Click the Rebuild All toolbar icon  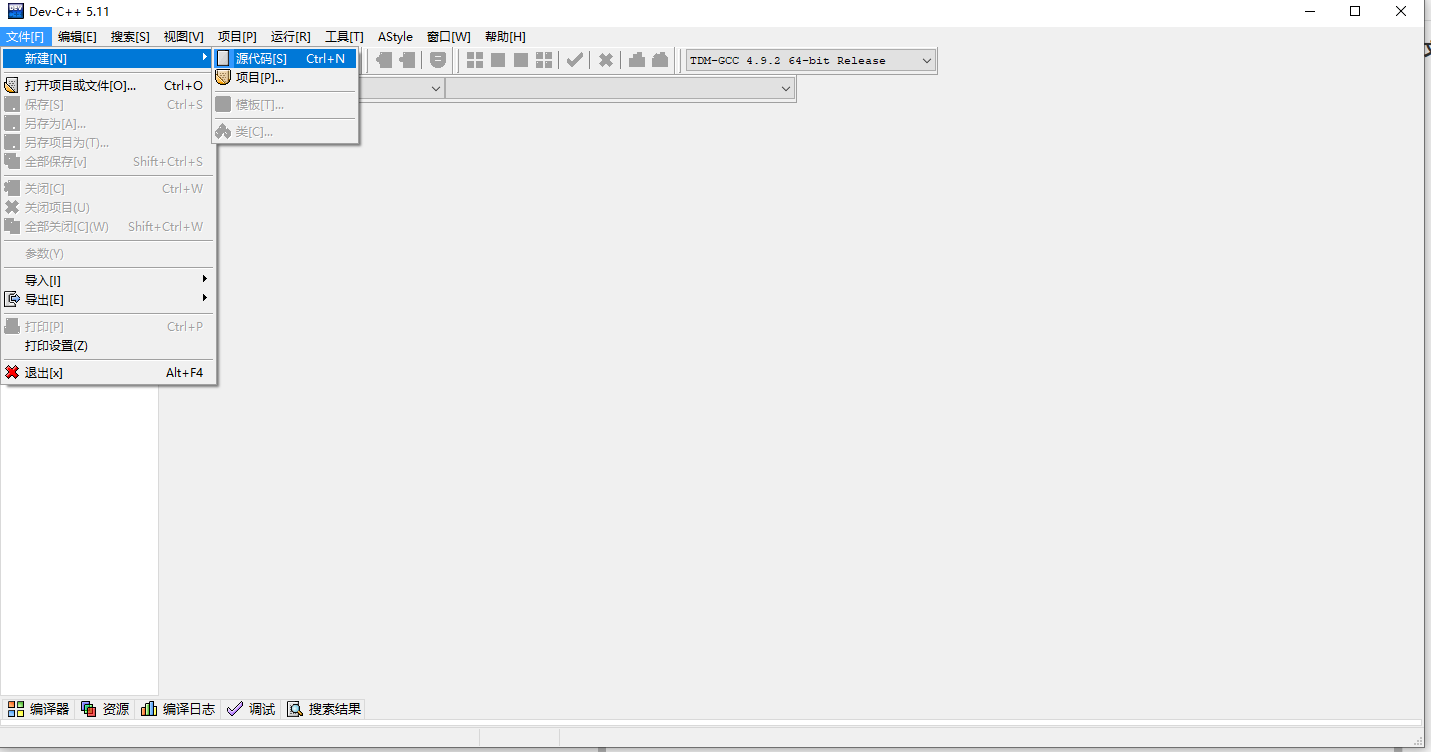tap(544, 60)
